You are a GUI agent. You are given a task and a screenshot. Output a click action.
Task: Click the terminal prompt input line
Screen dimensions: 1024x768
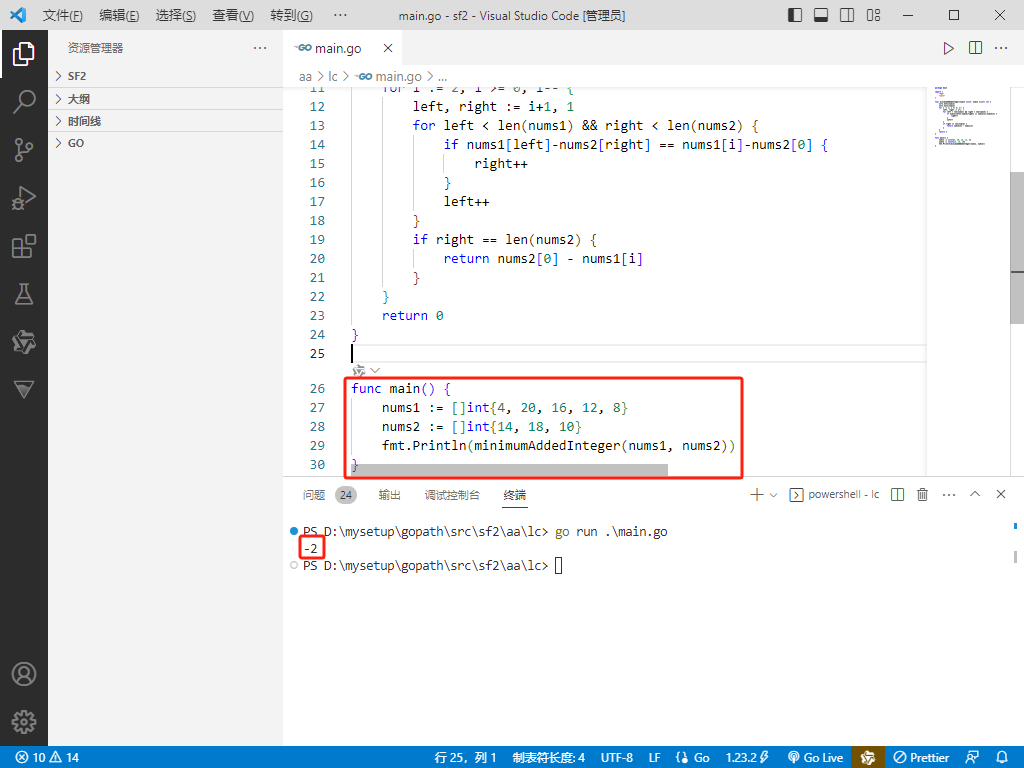pyautogui.click(x=558, y=566)
